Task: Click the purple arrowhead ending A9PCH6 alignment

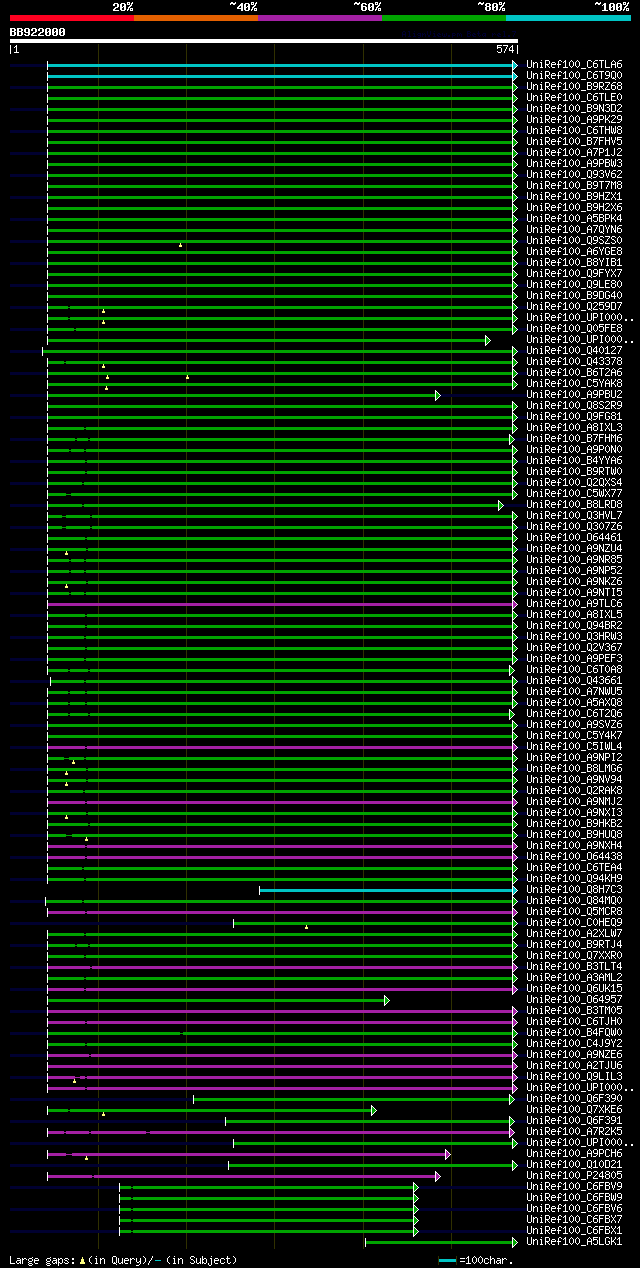Action: coord(448,1154)
